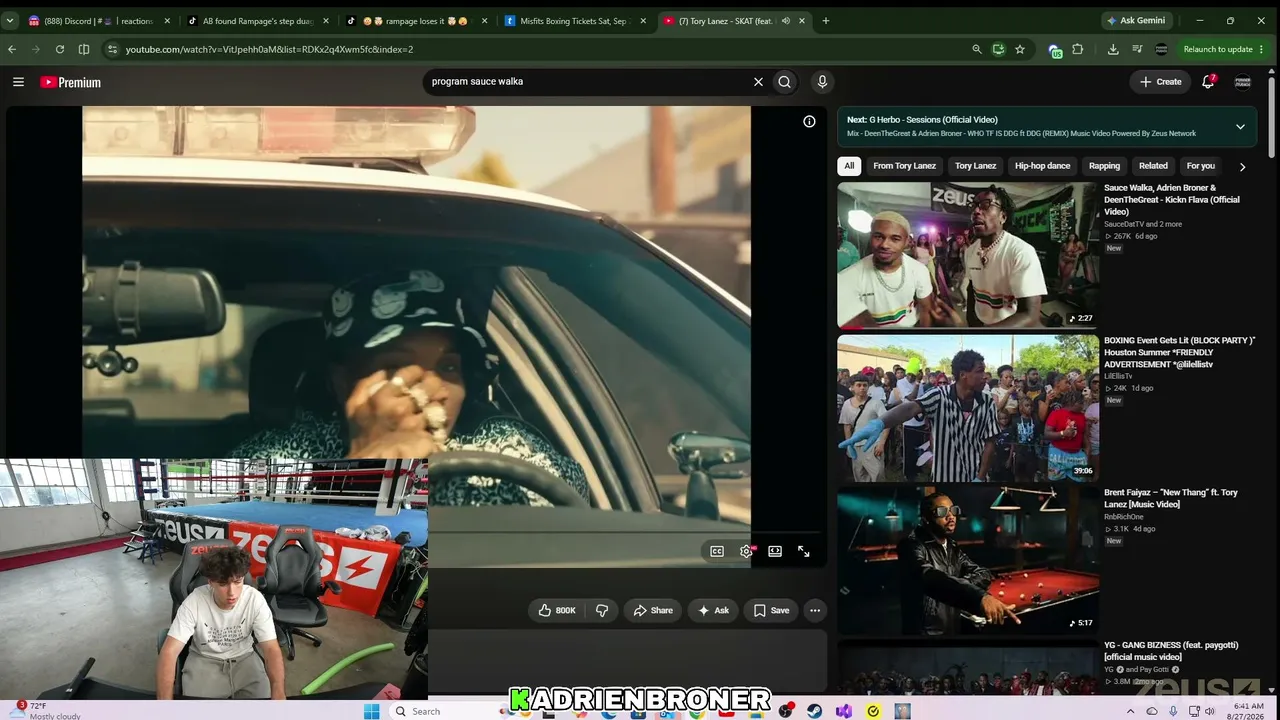Open the Chrome side panel button

point(84,49)
